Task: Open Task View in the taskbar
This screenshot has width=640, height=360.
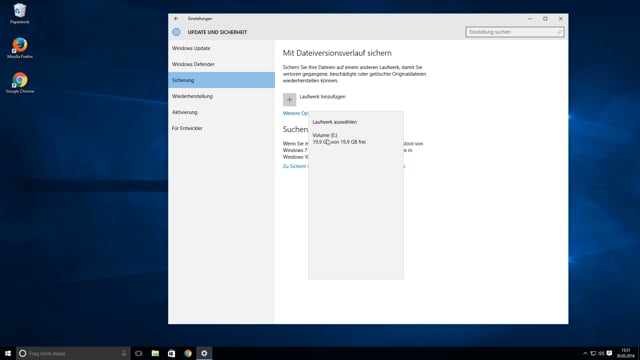Action: [139, 353]
